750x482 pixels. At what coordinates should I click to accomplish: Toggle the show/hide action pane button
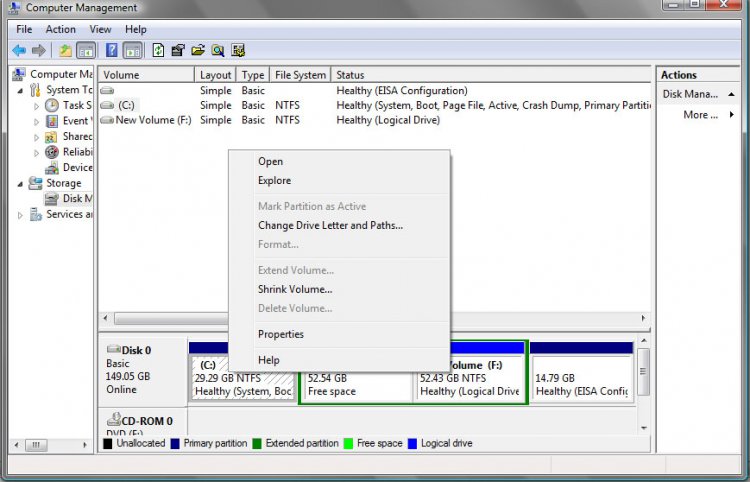click(x=133, y=50)
